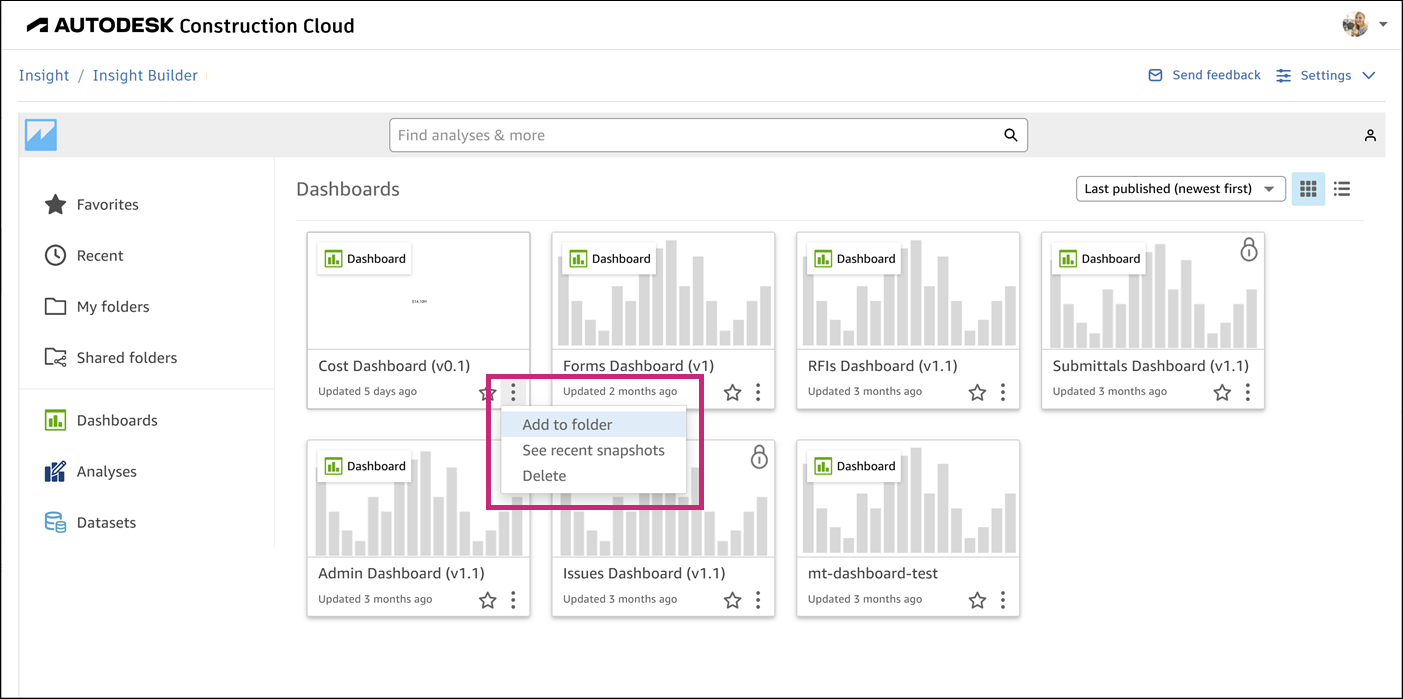This screenshot has height=699, width=1403.
Task: Toggle favorite star on Submittals Dashboard
Action: pyautogui.click(x=1222, y=393)
